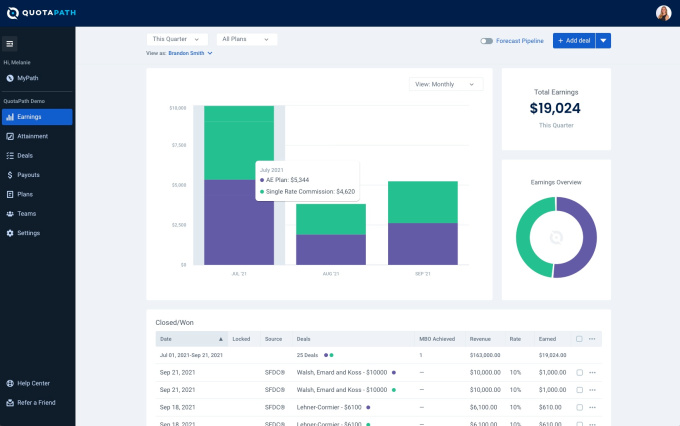The width and height of the screenshot is (680, 426).
Task: Open Help Center icon in sidebar
Action: point(10,383)
